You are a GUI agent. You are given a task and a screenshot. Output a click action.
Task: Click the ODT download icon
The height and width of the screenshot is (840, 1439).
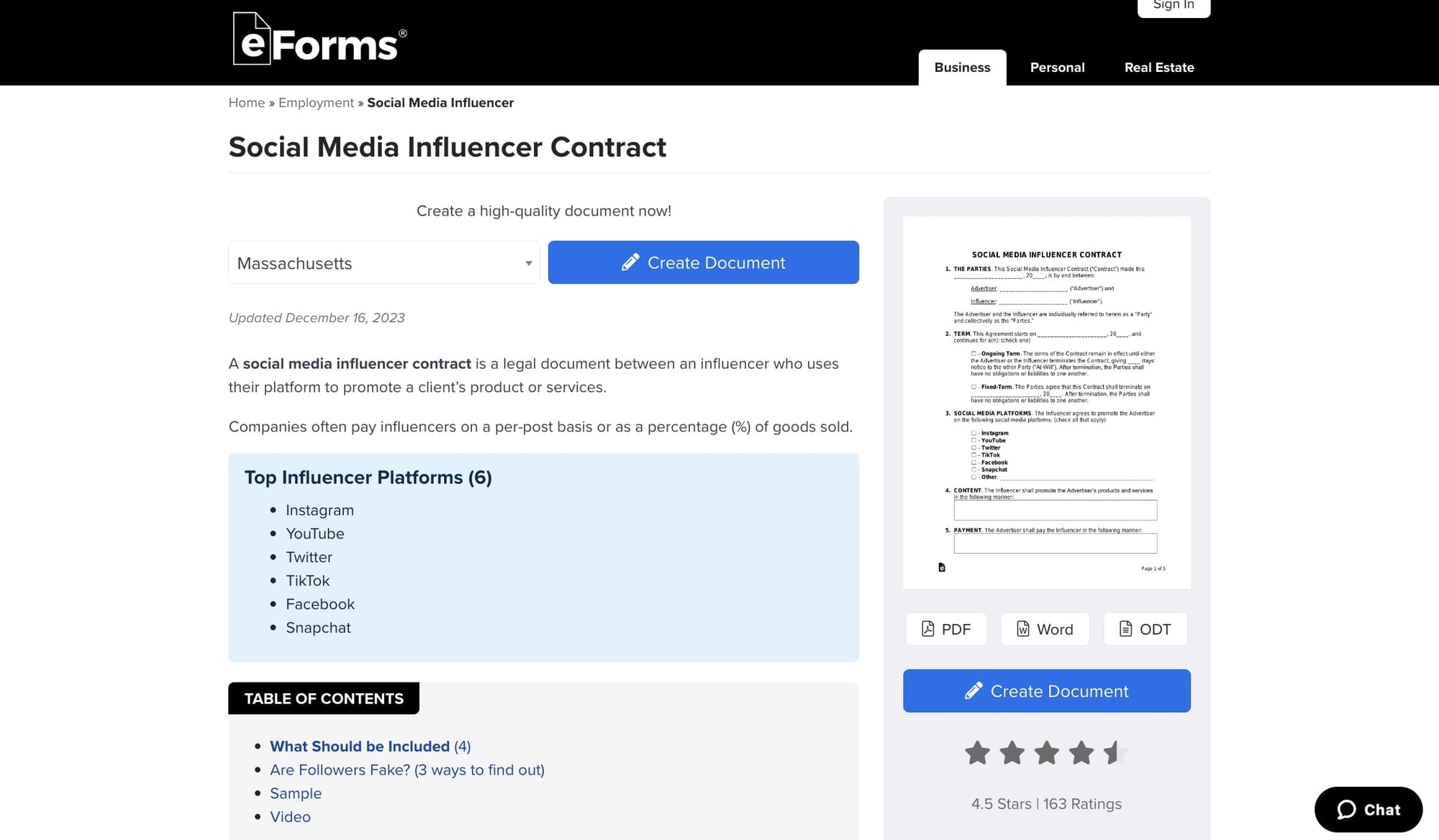pos(1125,629)
